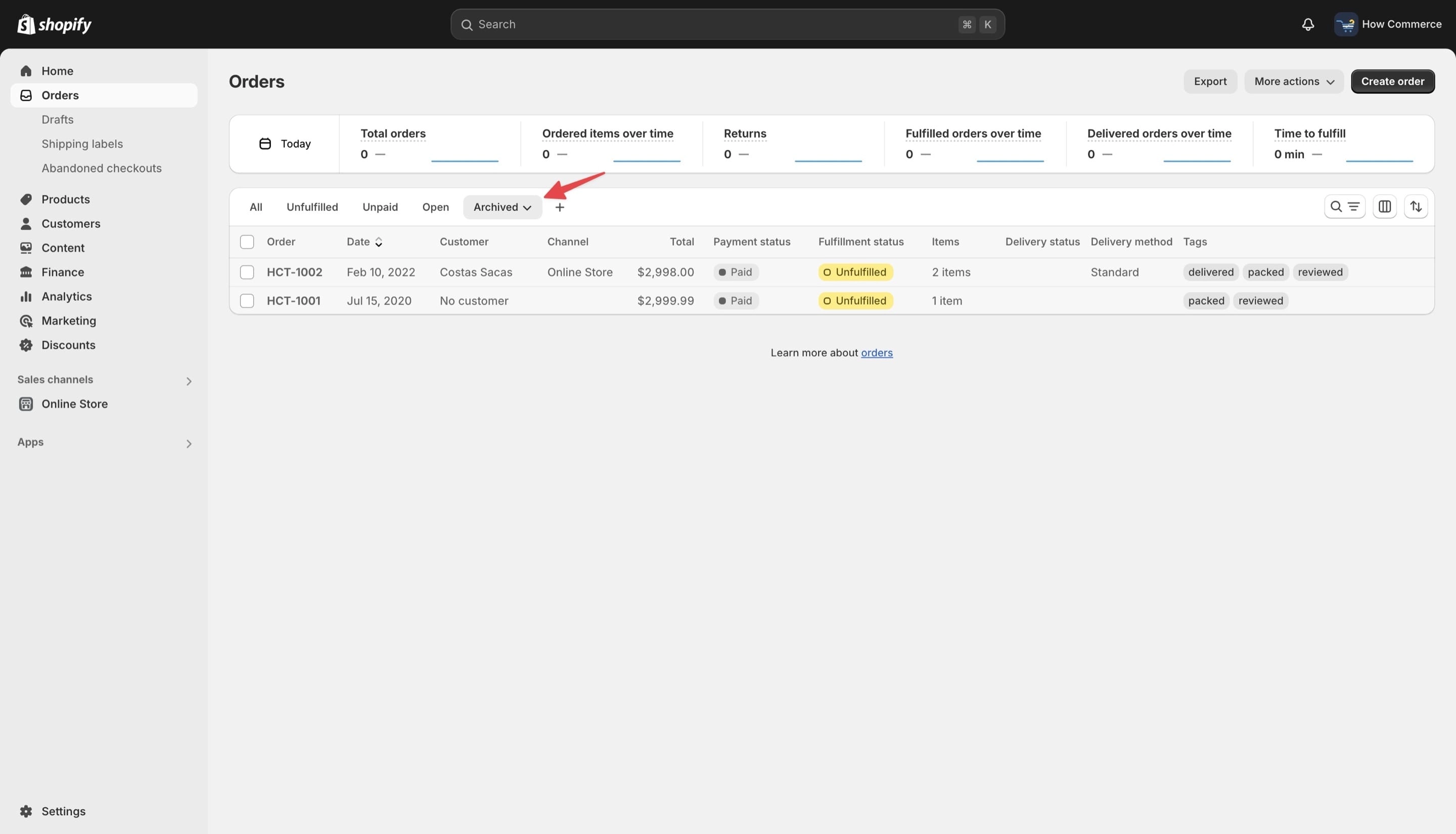
Task: Click the Date sort arrows in header
Action: coord(379,242)
